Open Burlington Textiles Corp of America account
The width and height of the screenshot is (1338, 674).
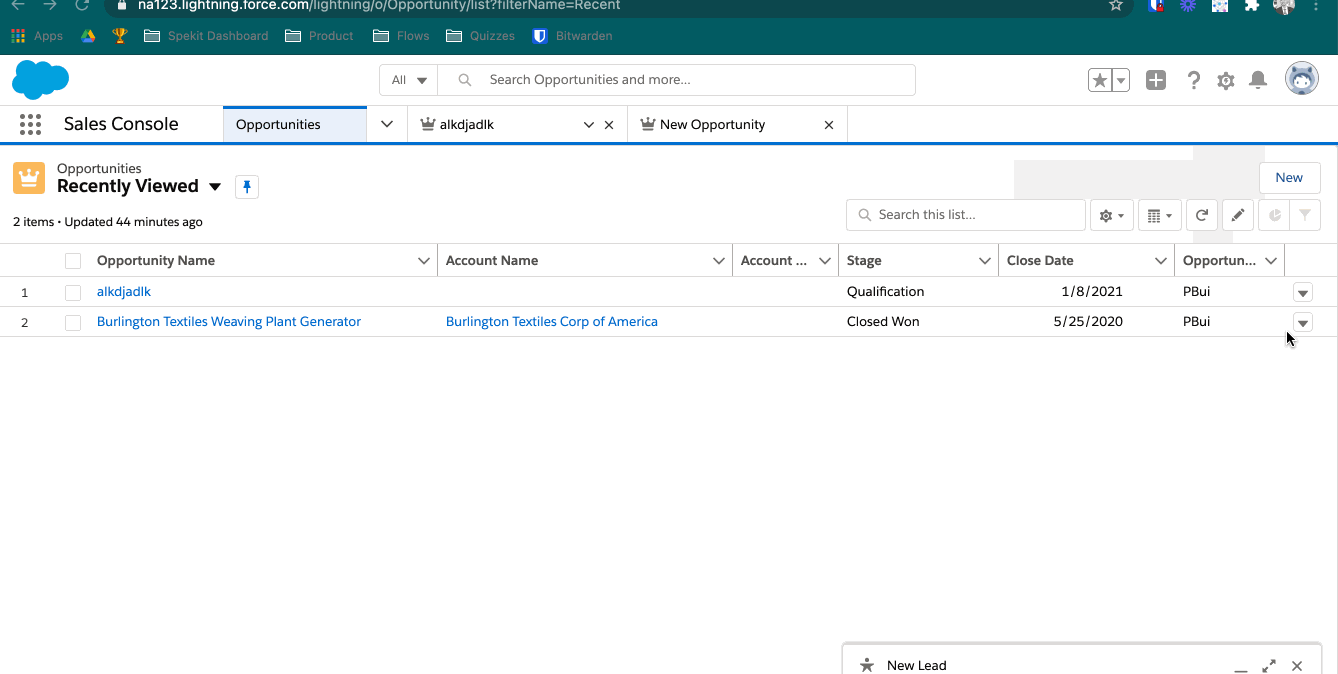552,322
